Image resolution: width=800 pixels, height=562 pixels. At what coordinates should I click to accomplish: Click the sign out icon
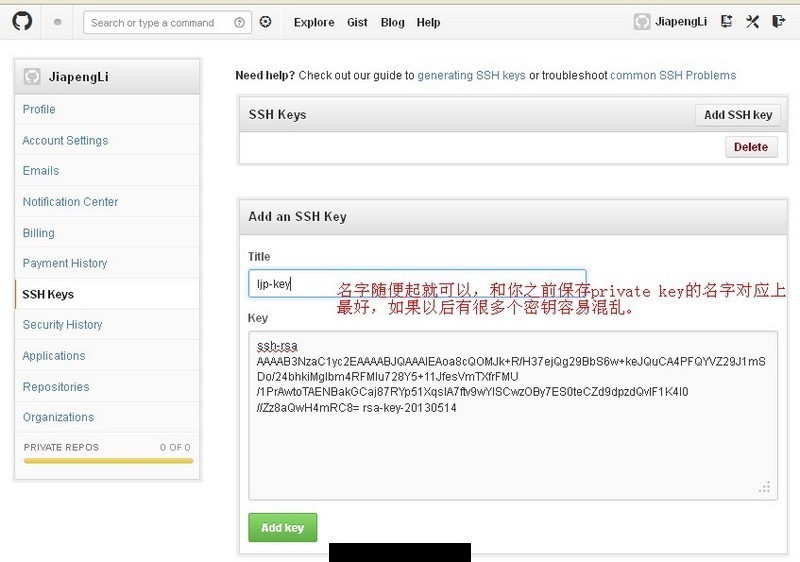pyautogui.click(x=779, y=21)
